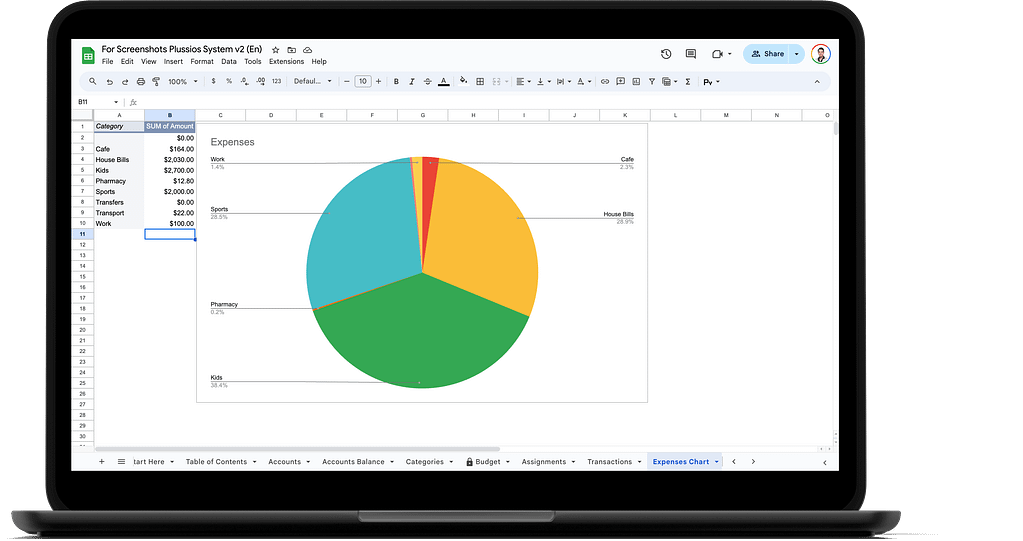Click the font size field
The width and height of the screenshot is (1023, 541).
click(x=363, y=82)
